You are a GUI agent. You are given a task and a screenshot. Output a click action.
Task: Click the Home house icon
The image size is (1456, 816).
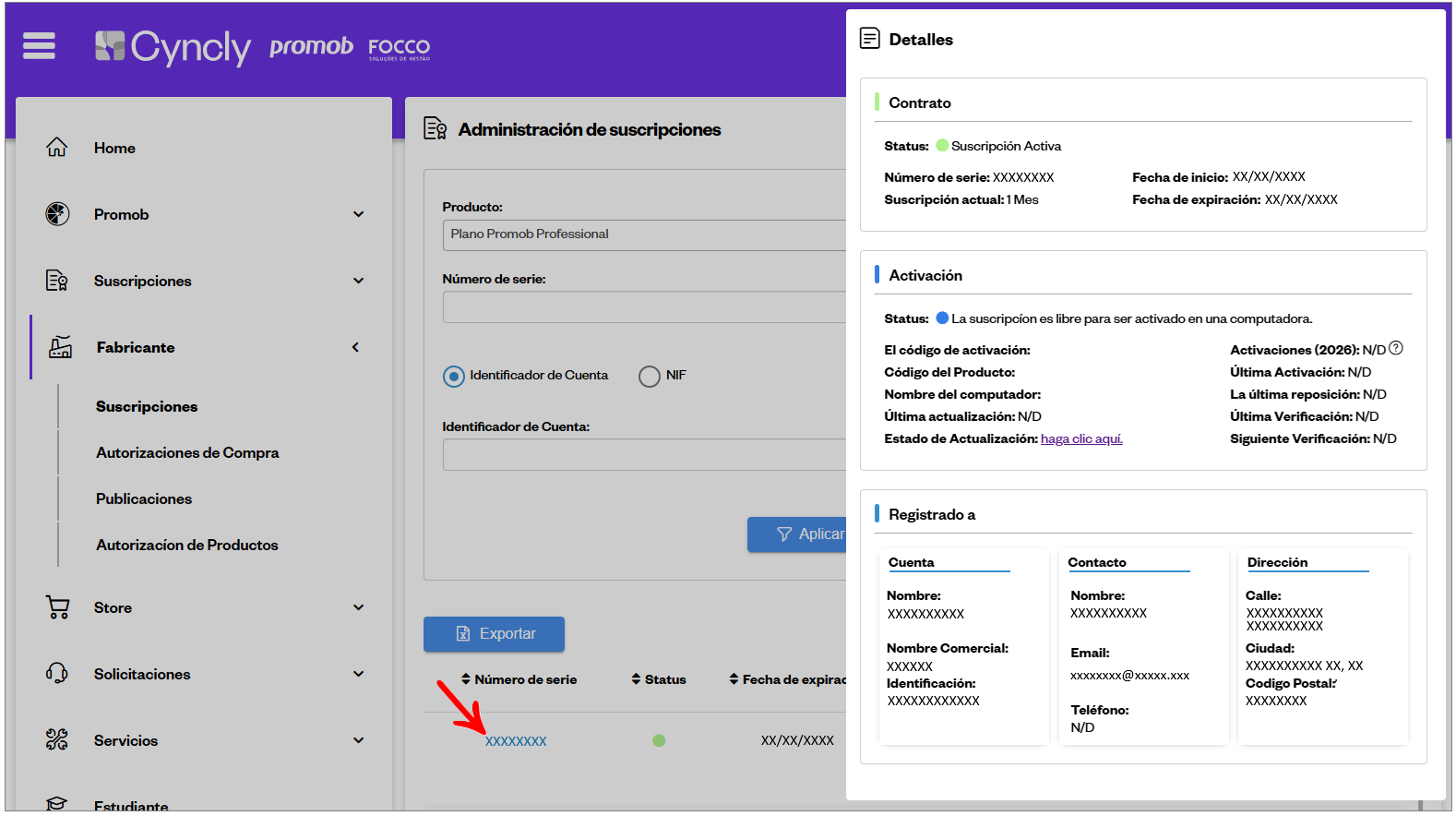pos(57,148)
